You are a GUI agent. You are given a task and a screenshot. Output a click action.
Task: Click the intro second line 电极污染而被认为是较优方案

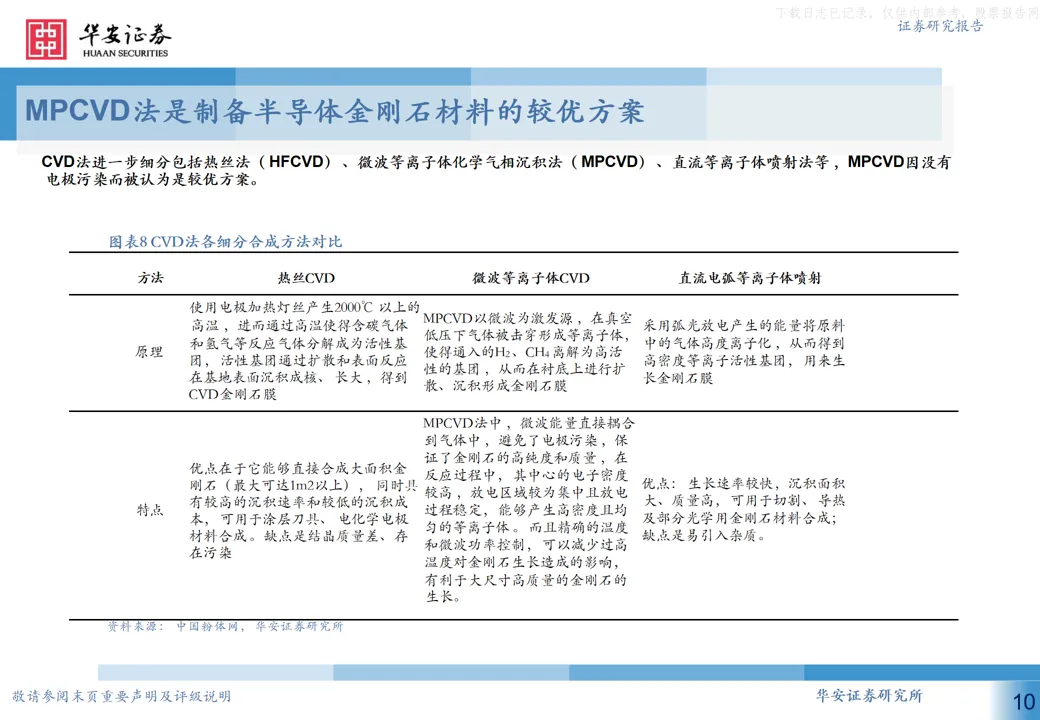152,179
